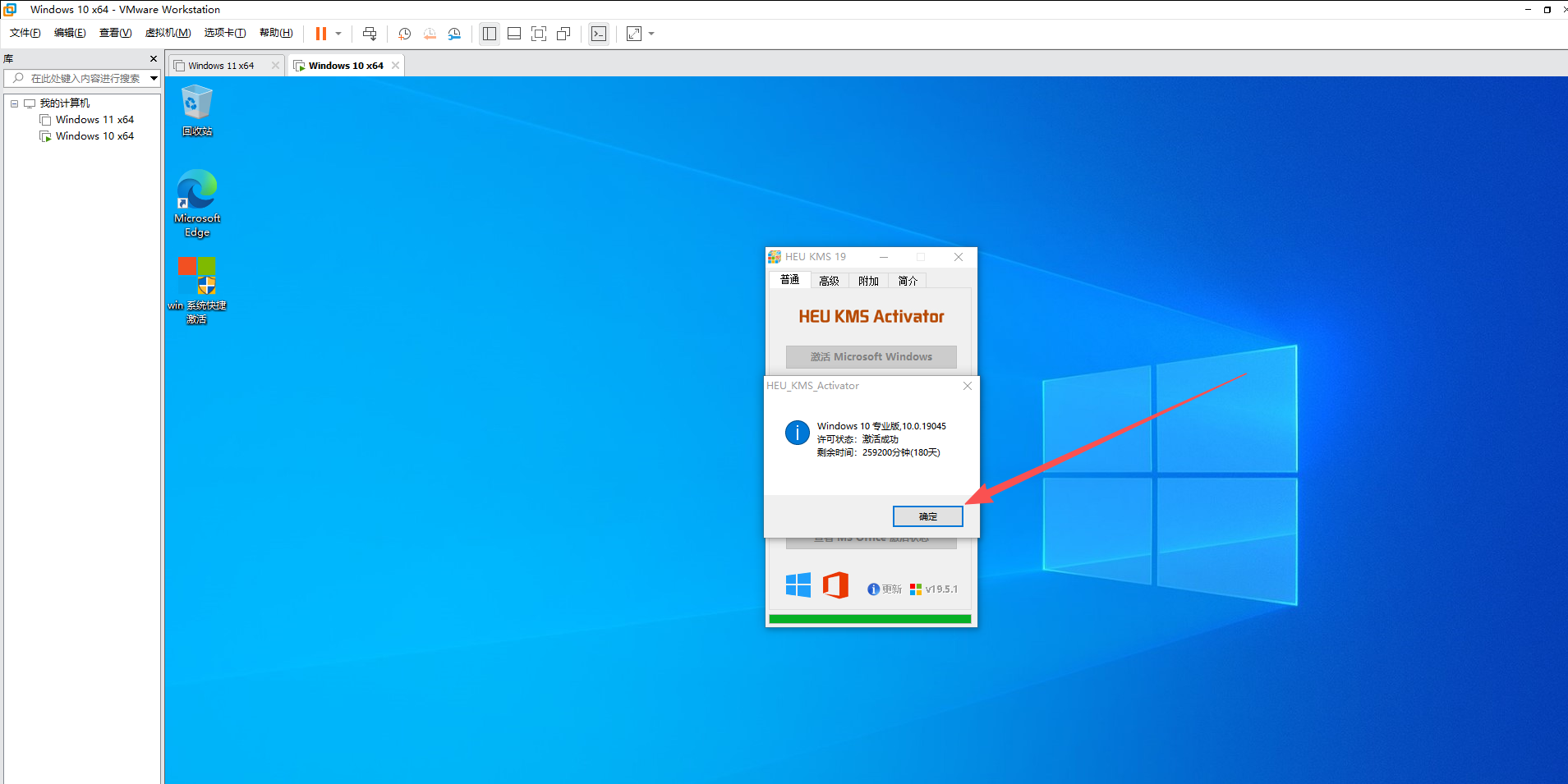
Task: Send Ctrl+Alt+Del to the virtual machine
Action: coord(370,34)
